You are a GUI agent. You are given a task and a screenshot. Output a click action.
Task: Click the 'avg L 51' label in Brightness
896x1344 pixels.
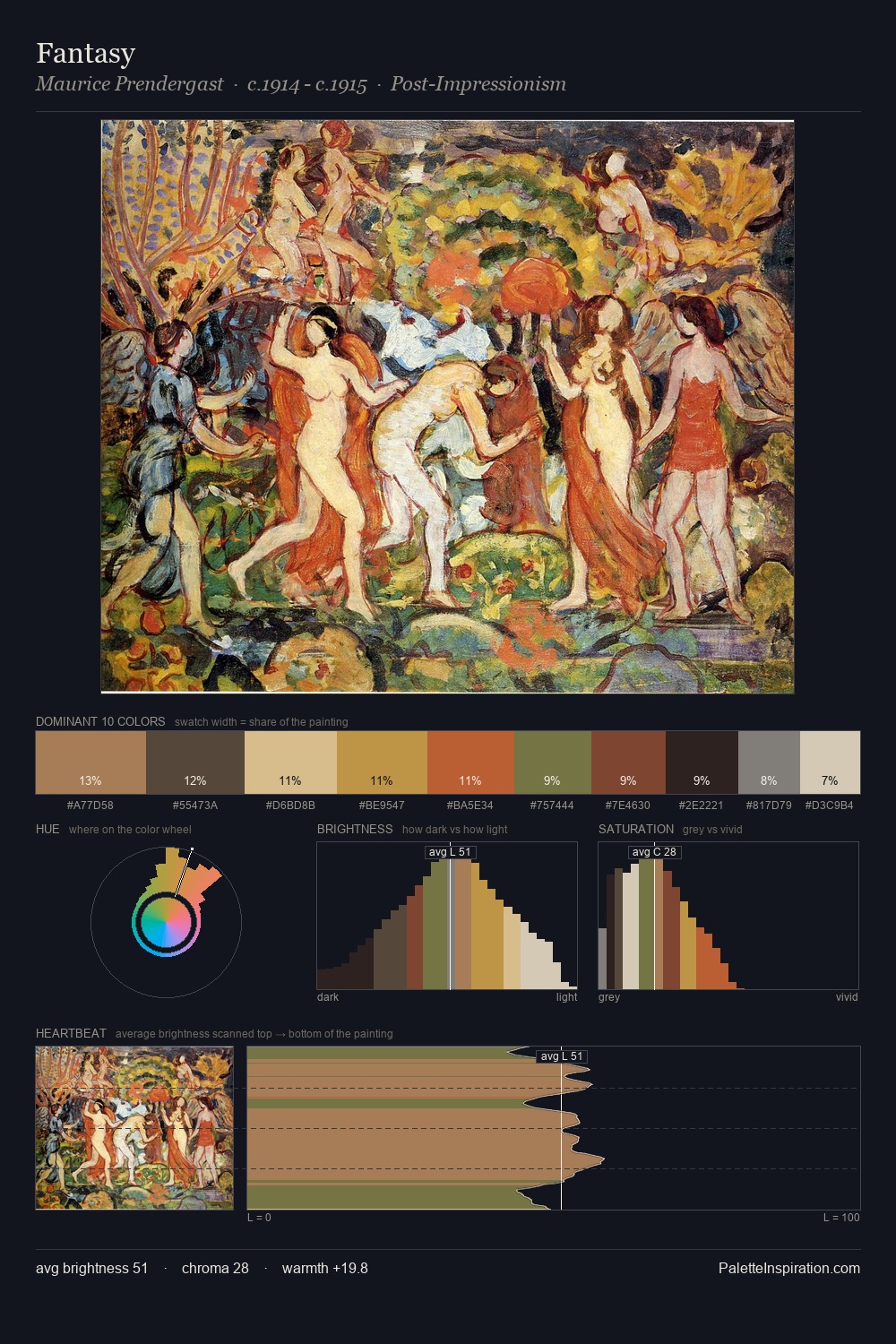click(450, 852)
